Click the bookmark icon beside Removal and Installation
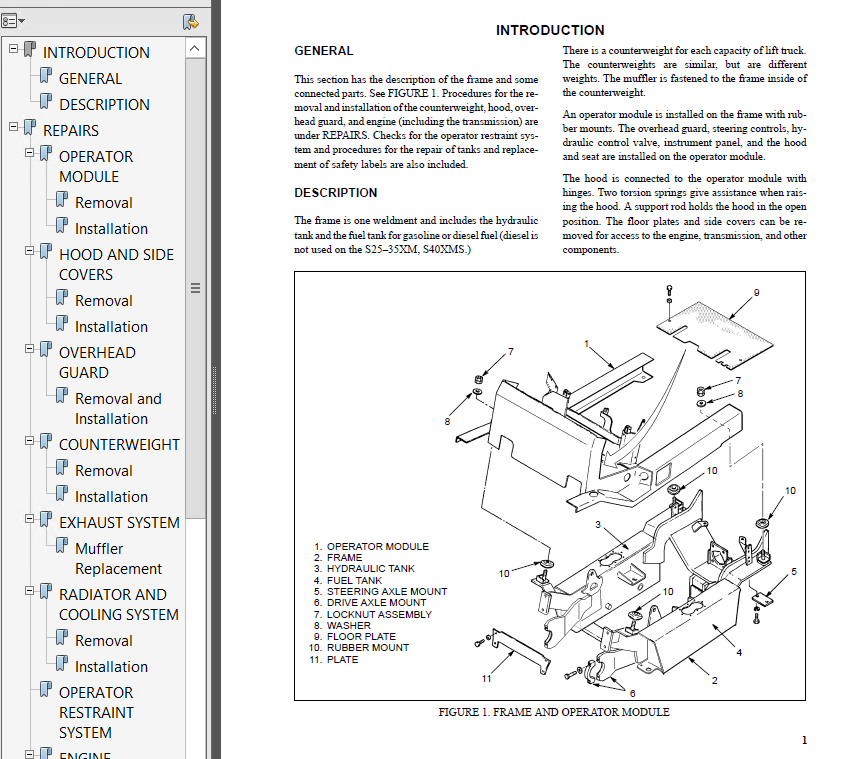The height and width of the screenshot is (759, 841). [x=62, y=396]
